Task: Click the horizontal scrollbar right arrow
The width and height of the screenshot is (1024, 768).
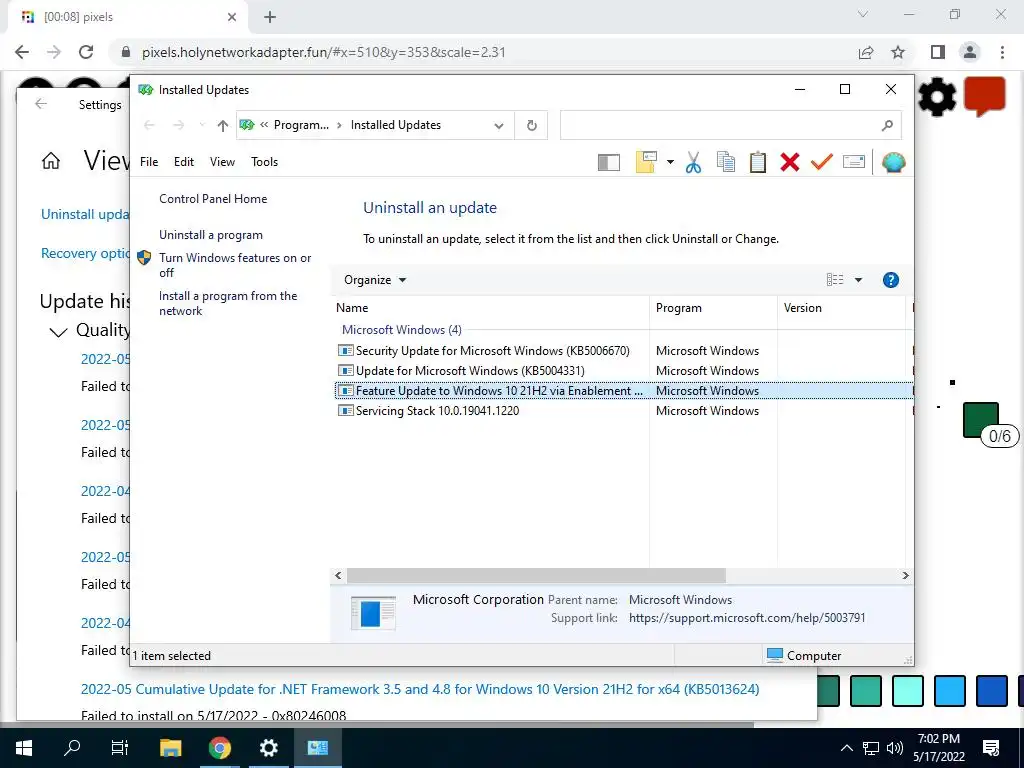Action: coord(905,575)
